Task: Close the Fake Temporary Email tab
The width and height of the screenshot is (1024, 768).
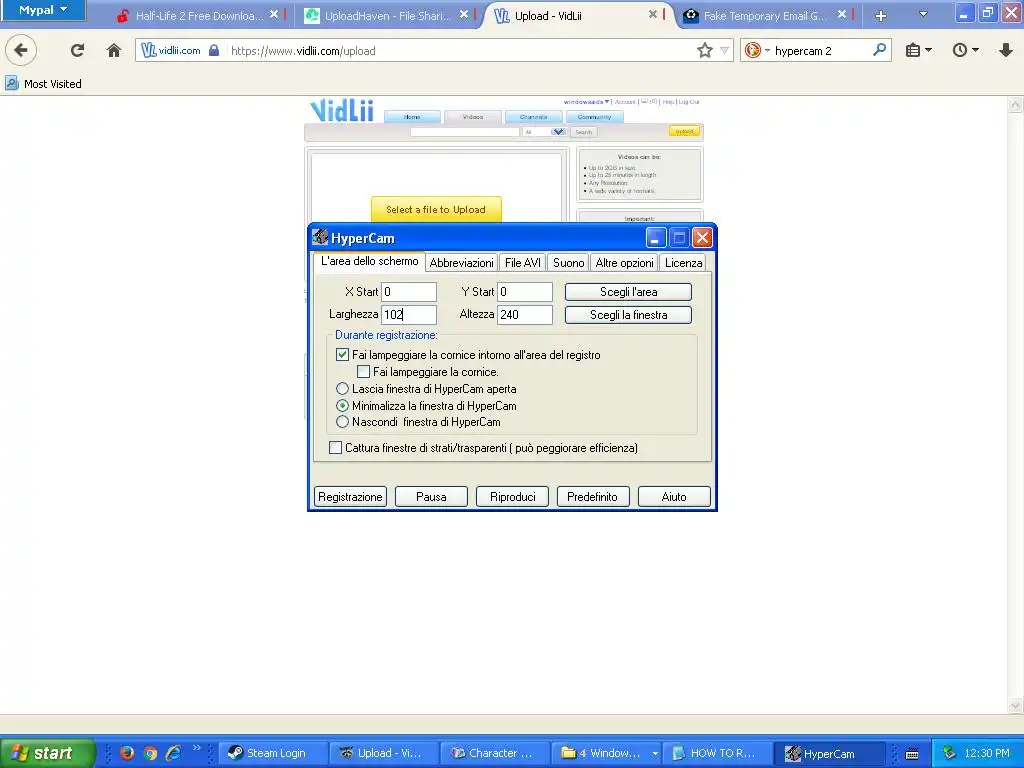Action: 842,14
